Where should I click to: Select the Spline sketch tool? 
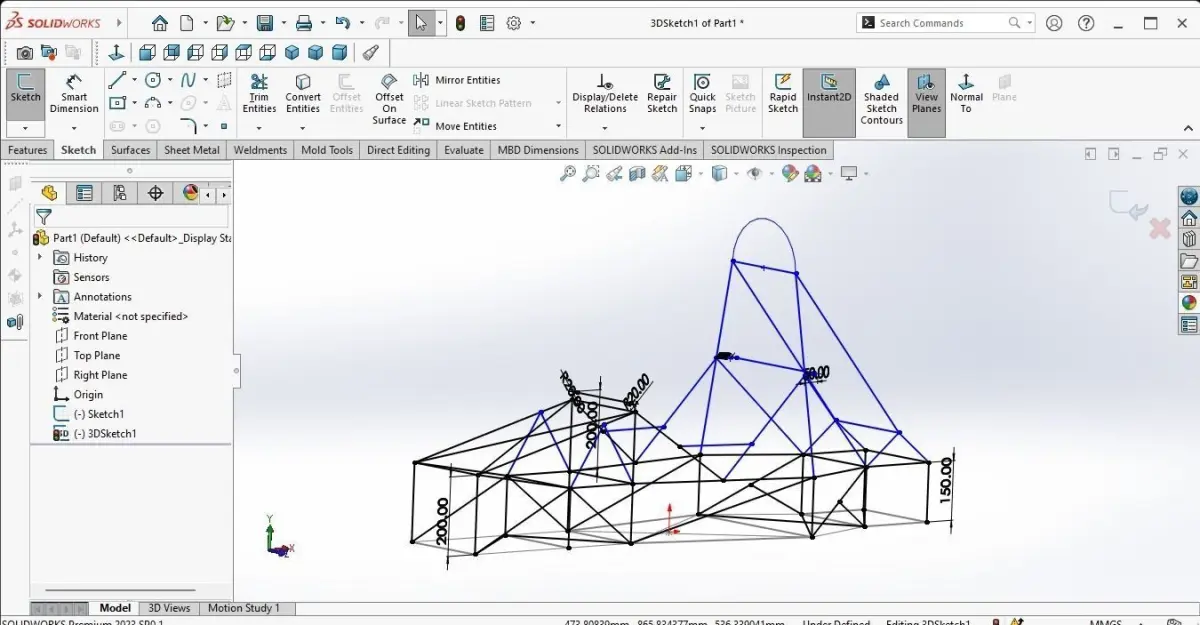[187, 80]
